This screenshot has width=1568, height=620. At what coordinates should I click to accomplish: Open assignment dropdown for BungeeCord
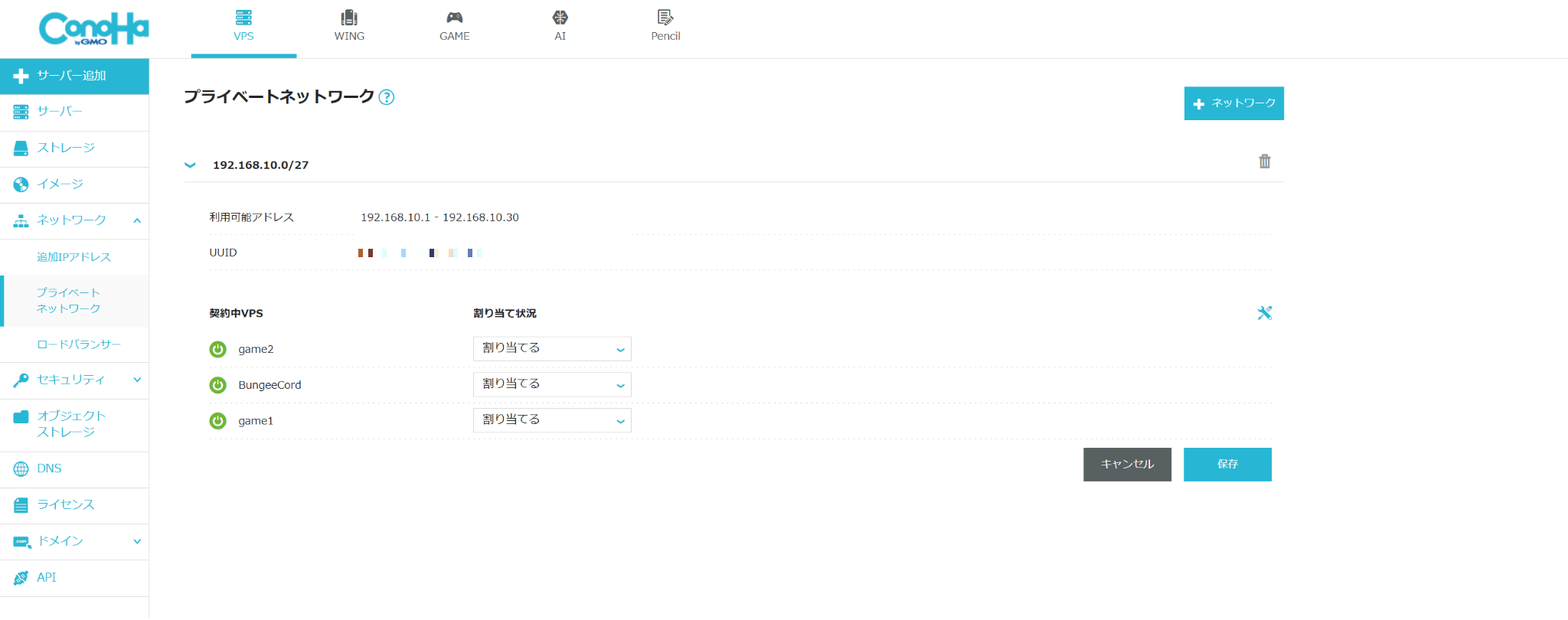click(551, 384)
